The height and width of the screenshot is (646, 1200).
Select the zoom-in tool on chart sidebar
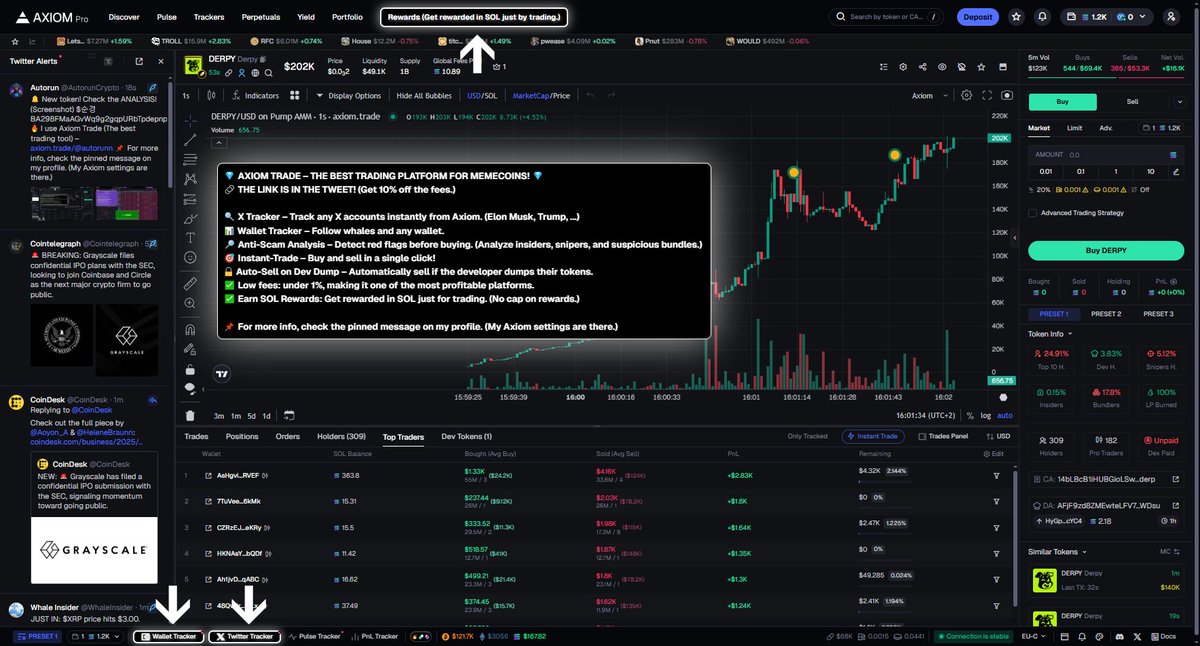point(190,304)
